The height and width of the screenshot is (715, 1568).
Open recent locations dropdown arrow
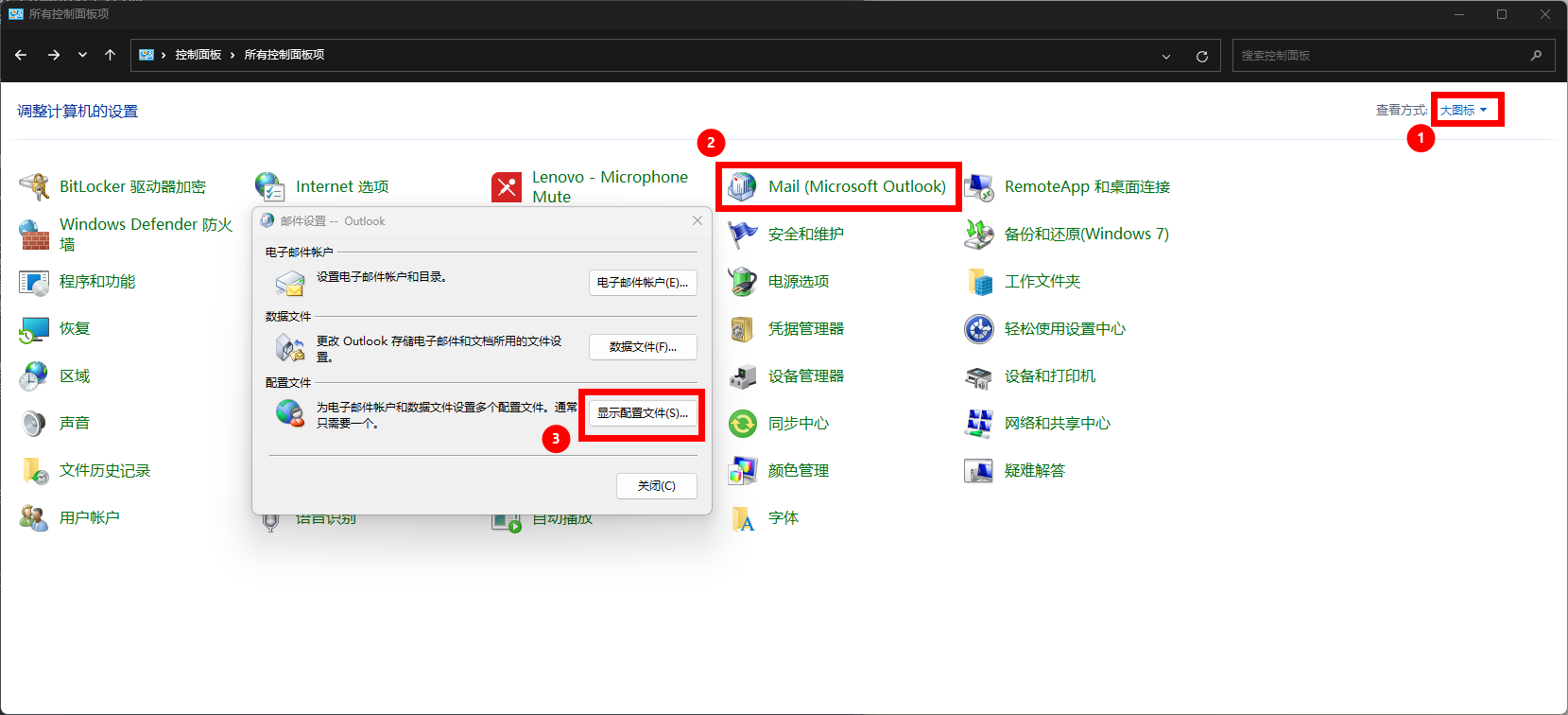click(x=82, y=55)
